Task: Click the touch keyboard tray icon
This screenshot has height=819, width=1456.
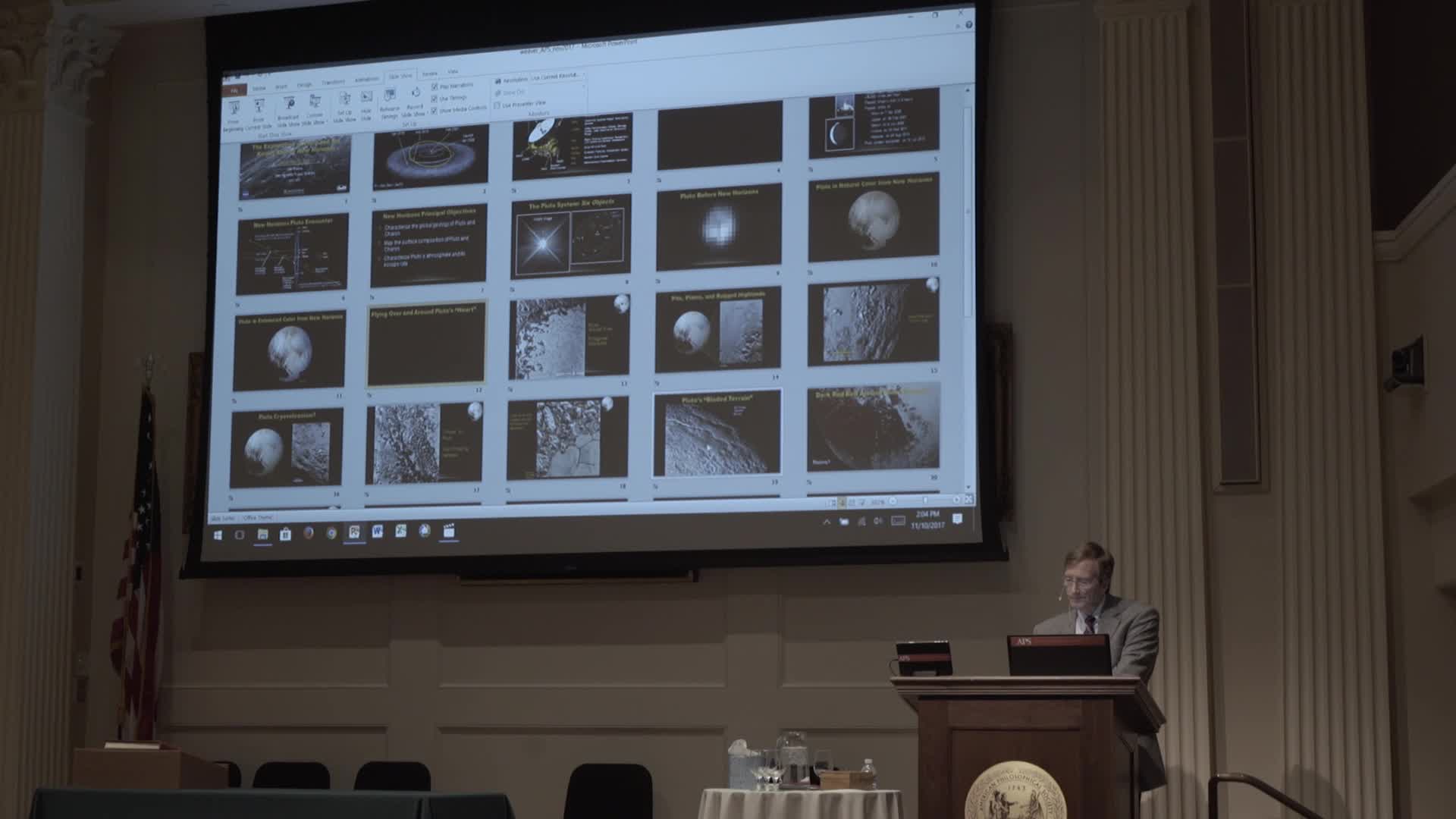Action: click(x=899, y=520)
